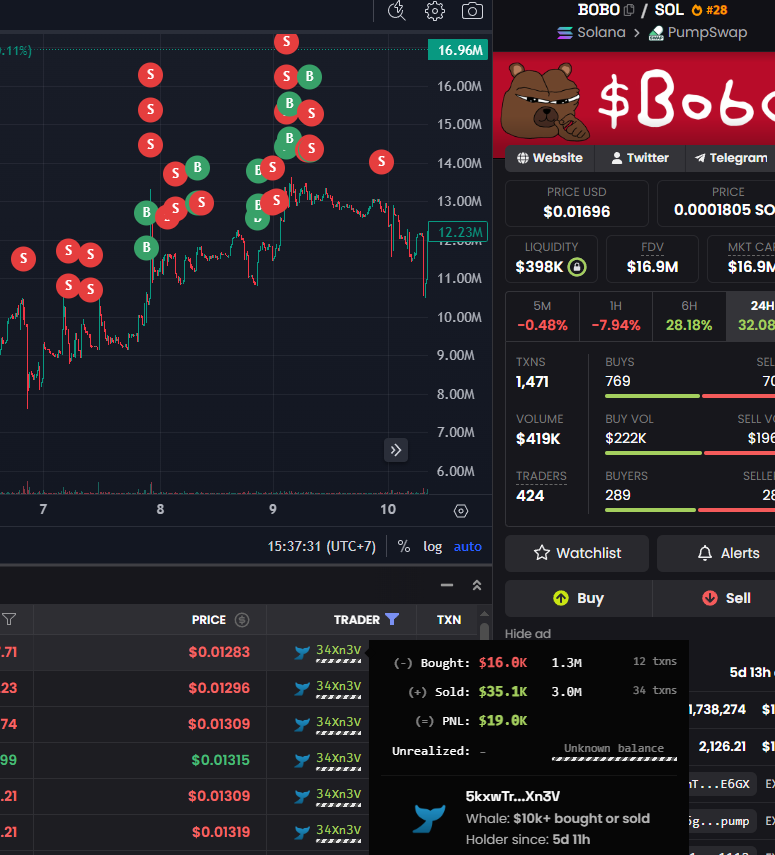Click the pair address pill ending E6GX
775x855 pixels.
(723, 784)
